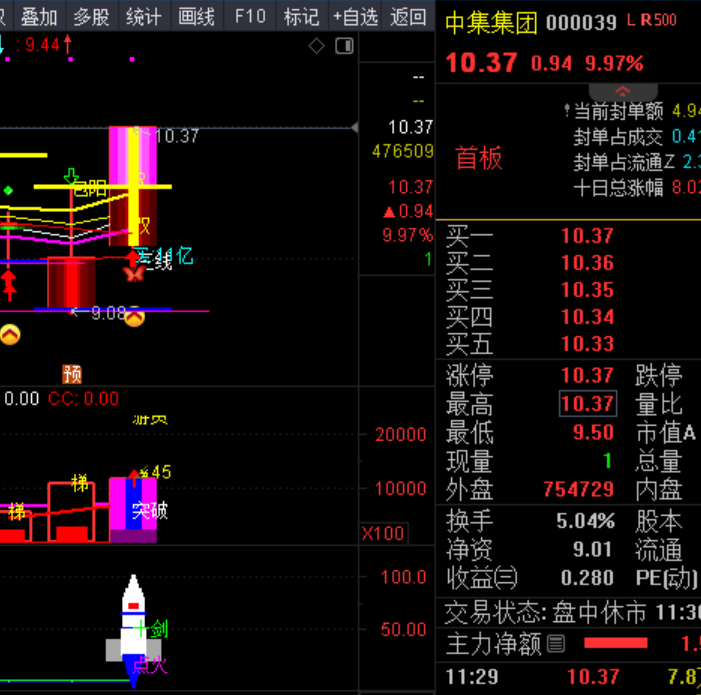Open the 主力净额 detail list icon
This screenshot has width=701, height=695.
point(556,644)
